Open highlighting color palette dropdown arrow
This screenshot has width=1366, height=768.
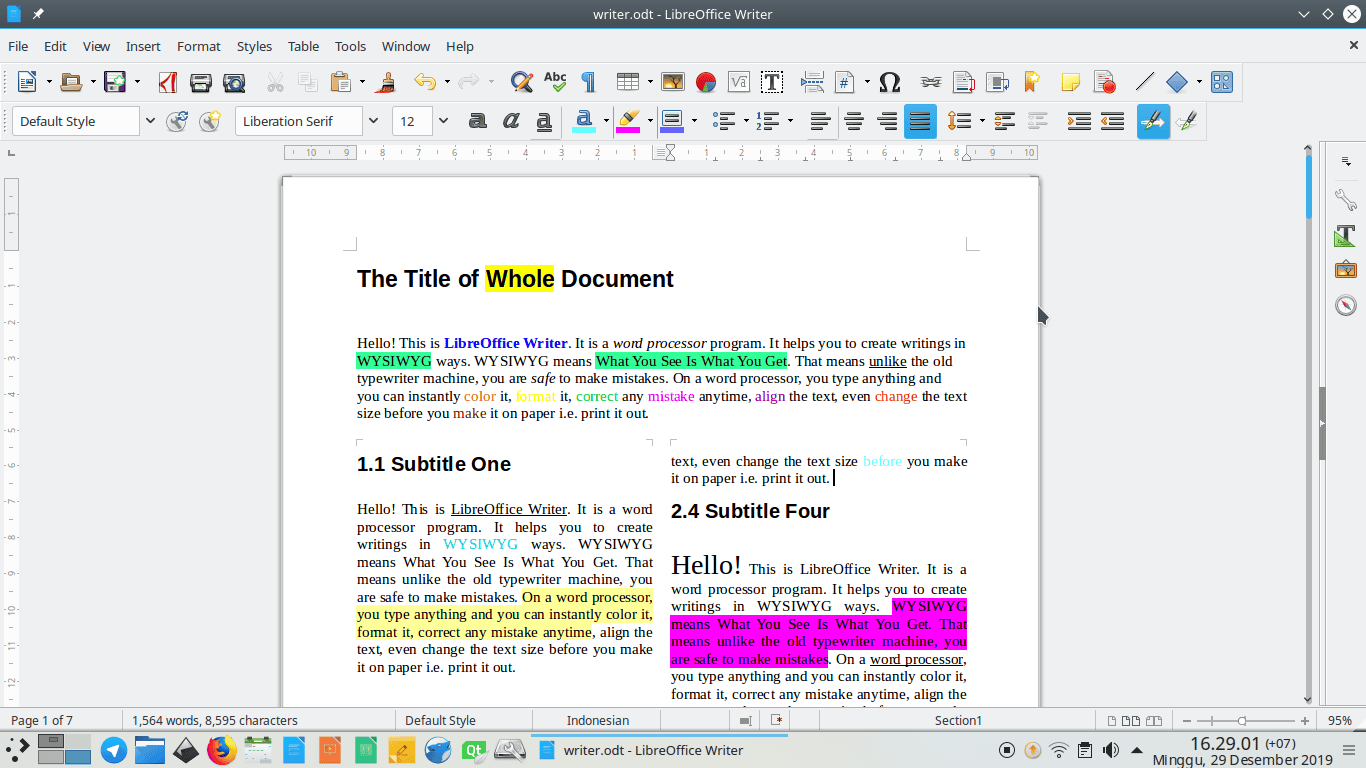pos(650,121)
